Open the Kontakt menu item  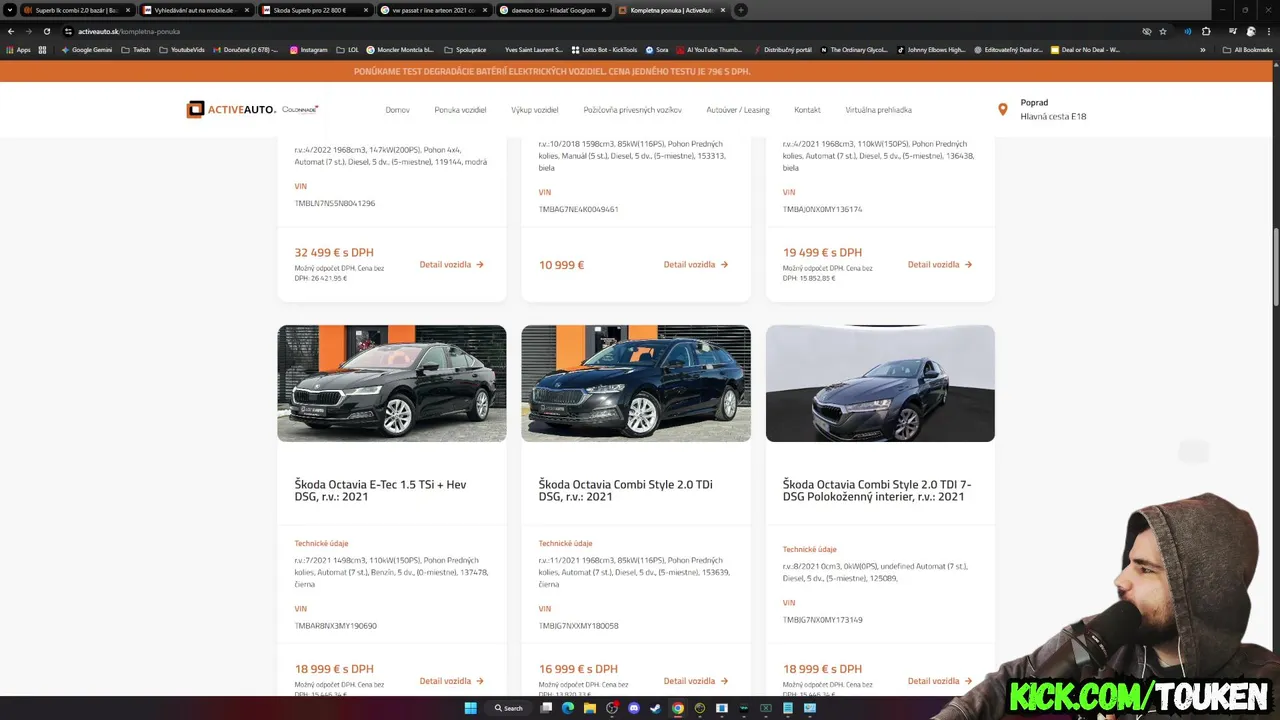[x=807, y=110]
